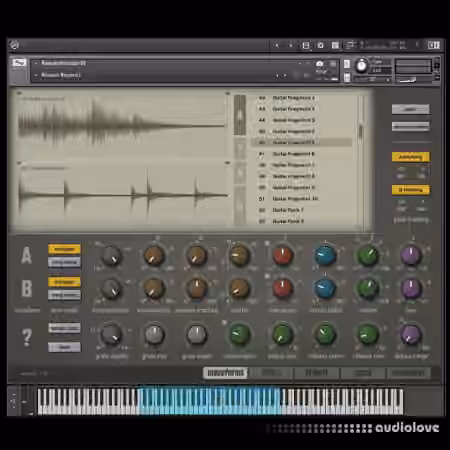The width and height of the screenshot is (450, 450).
Task: Click the row B red knob
Action: 282,288
